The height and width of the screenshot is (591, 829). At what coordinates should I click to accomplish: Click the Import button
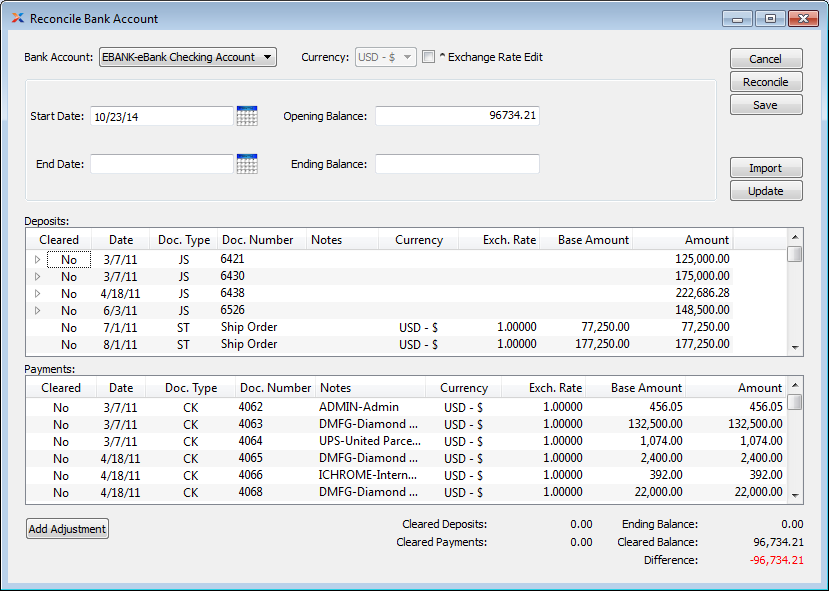(765, 168)
